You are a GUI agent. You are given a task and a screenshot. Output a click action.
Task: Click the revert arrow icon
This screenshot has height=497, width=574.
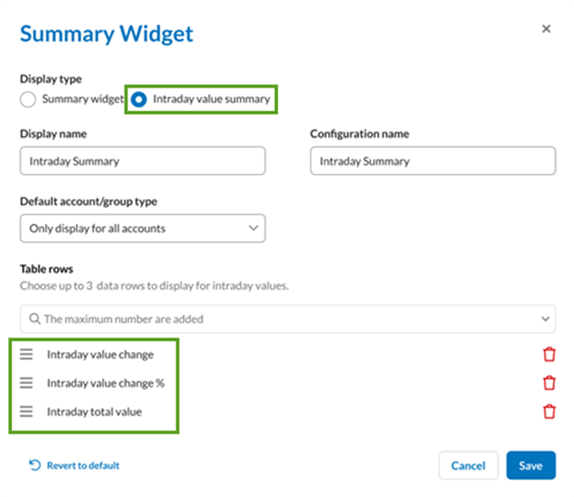coord(35,465)
